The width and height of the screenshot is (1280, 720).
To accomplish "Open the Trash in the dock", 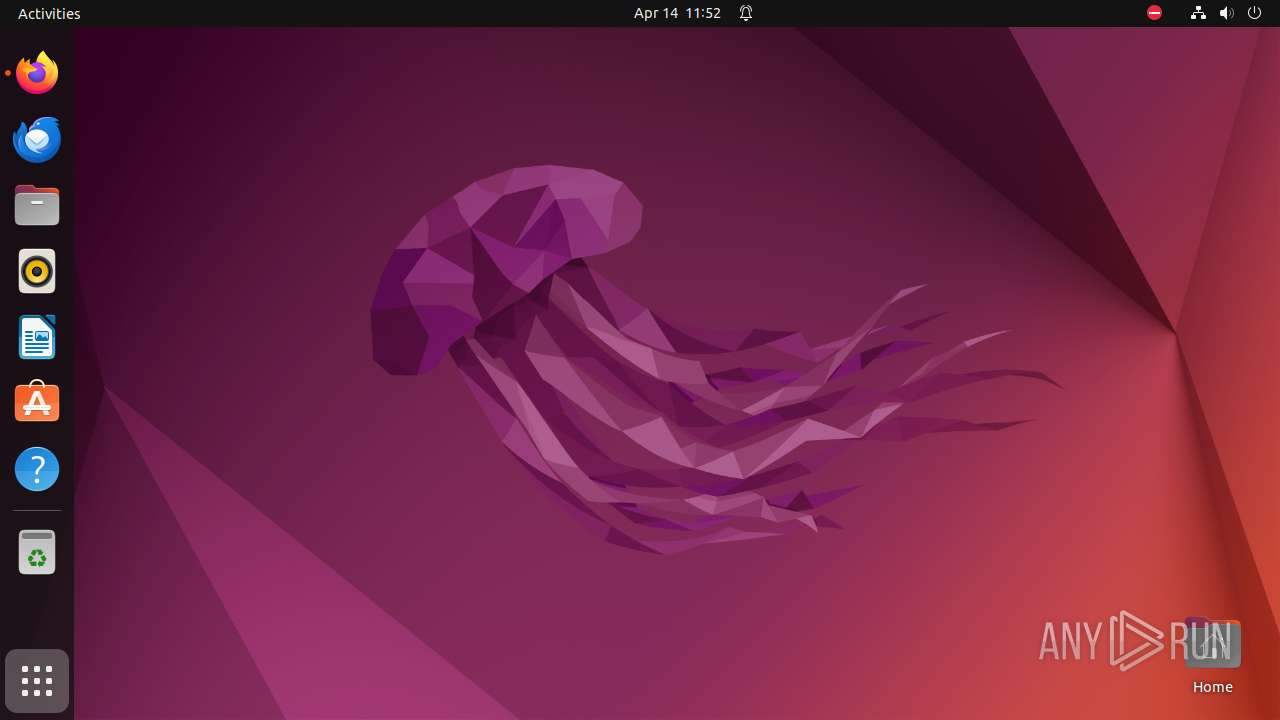I will [x=37, y=552].
